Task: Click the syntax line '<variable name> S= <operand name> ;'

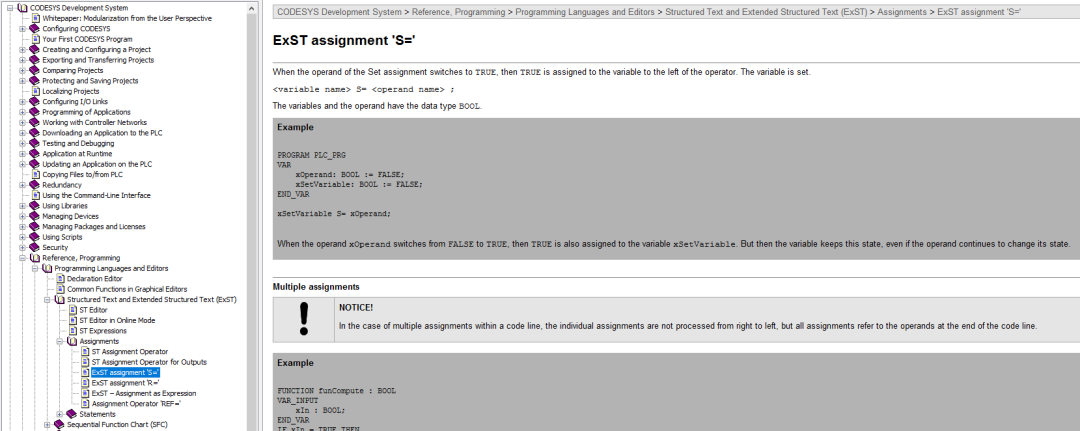Action: coord(364,90)
